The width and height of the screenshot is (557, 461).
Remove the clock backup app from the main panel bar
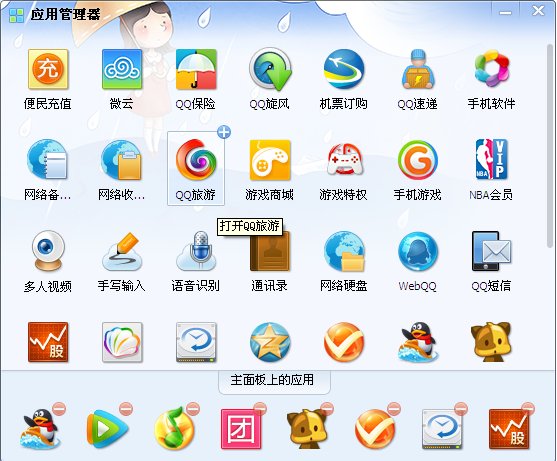[x=461, y=409]
